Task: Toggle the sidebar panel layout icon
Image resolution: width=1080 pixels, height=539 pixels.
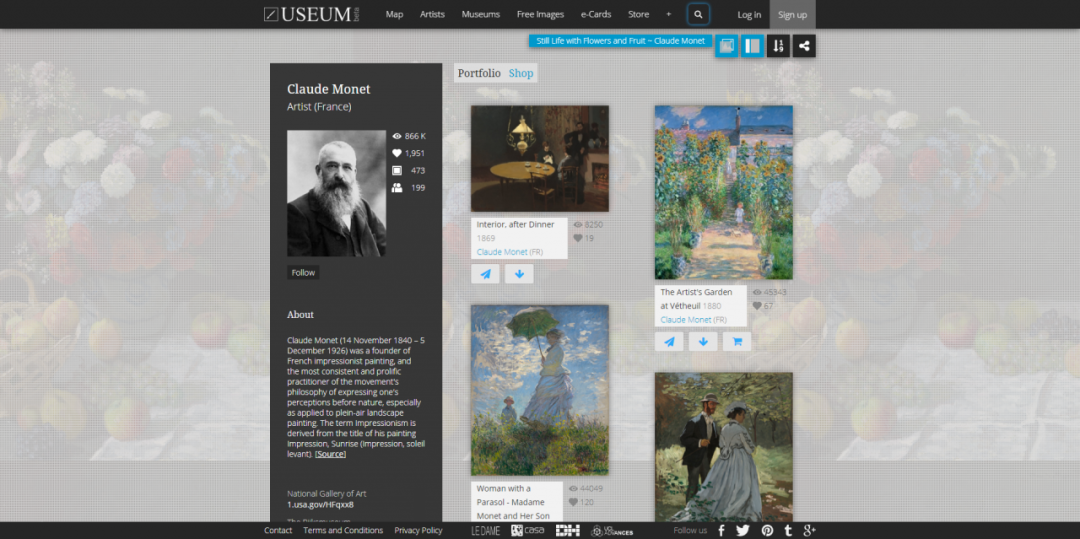Action: click(752, 46)
